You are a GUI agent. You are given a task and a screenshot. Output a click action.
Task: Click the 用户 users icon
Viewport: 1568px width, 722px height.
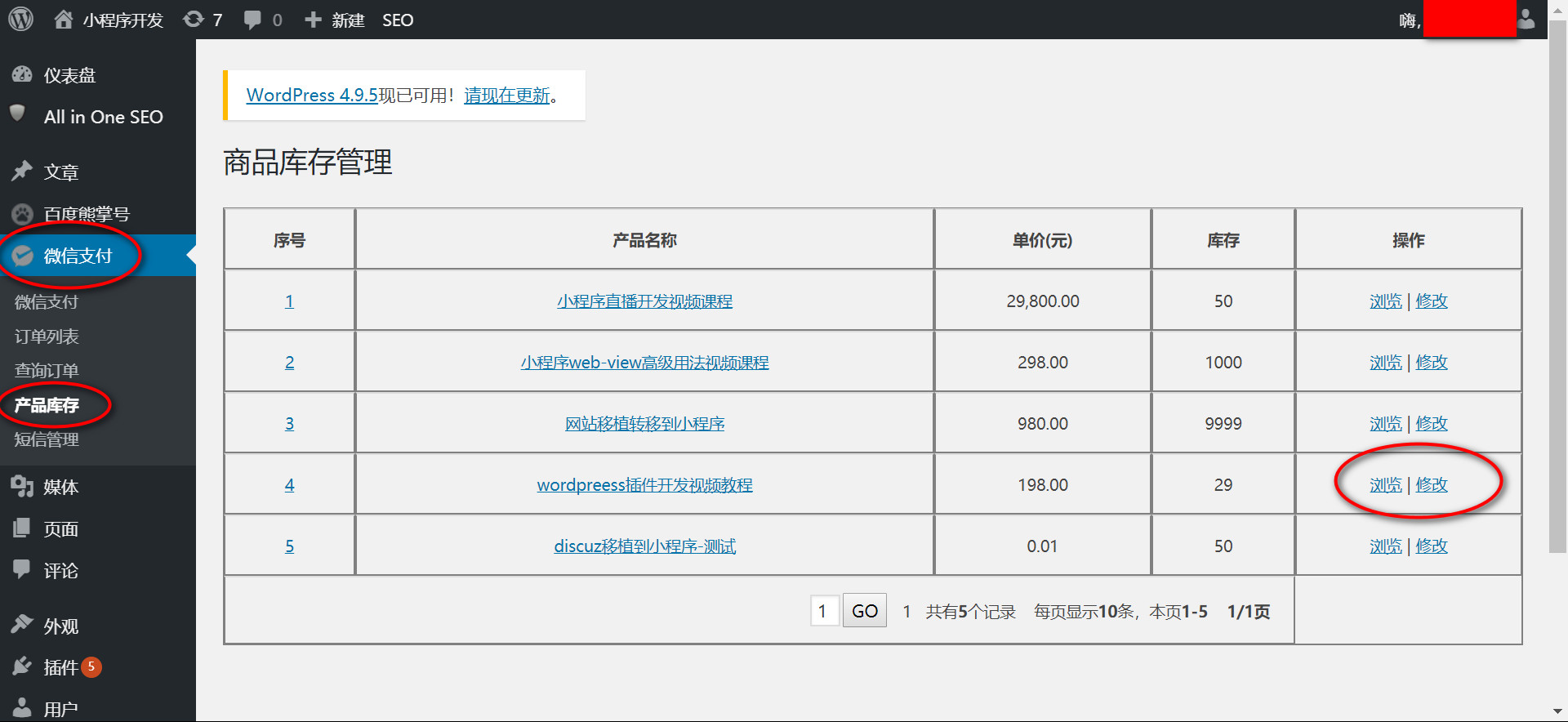point(22,708)
